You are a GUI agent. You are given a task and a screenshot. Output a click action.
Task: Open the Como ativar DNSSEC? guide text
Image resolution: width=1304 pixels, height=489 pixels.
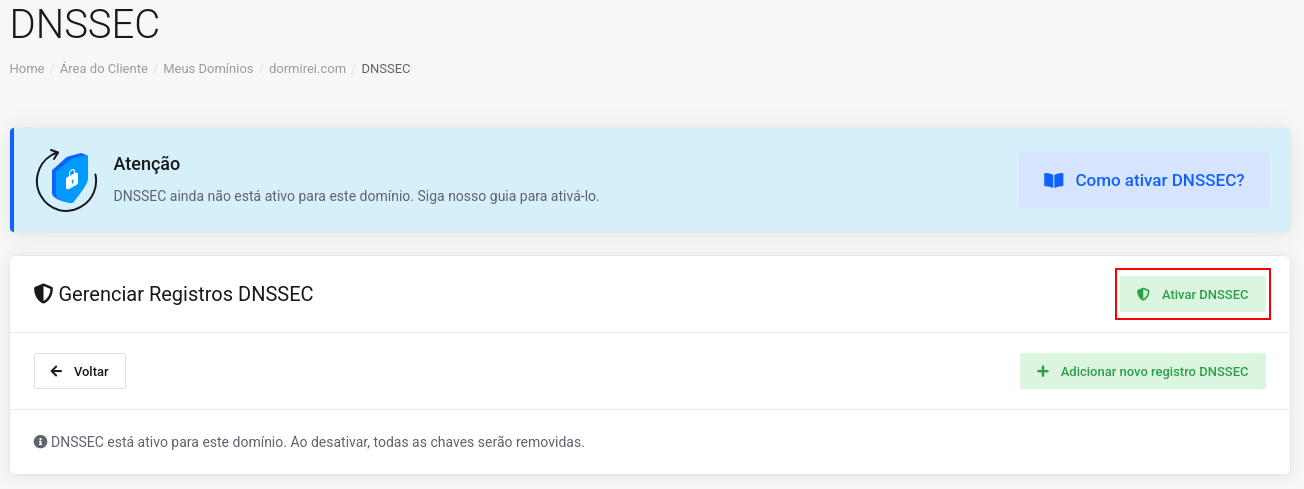point(1160,181)
